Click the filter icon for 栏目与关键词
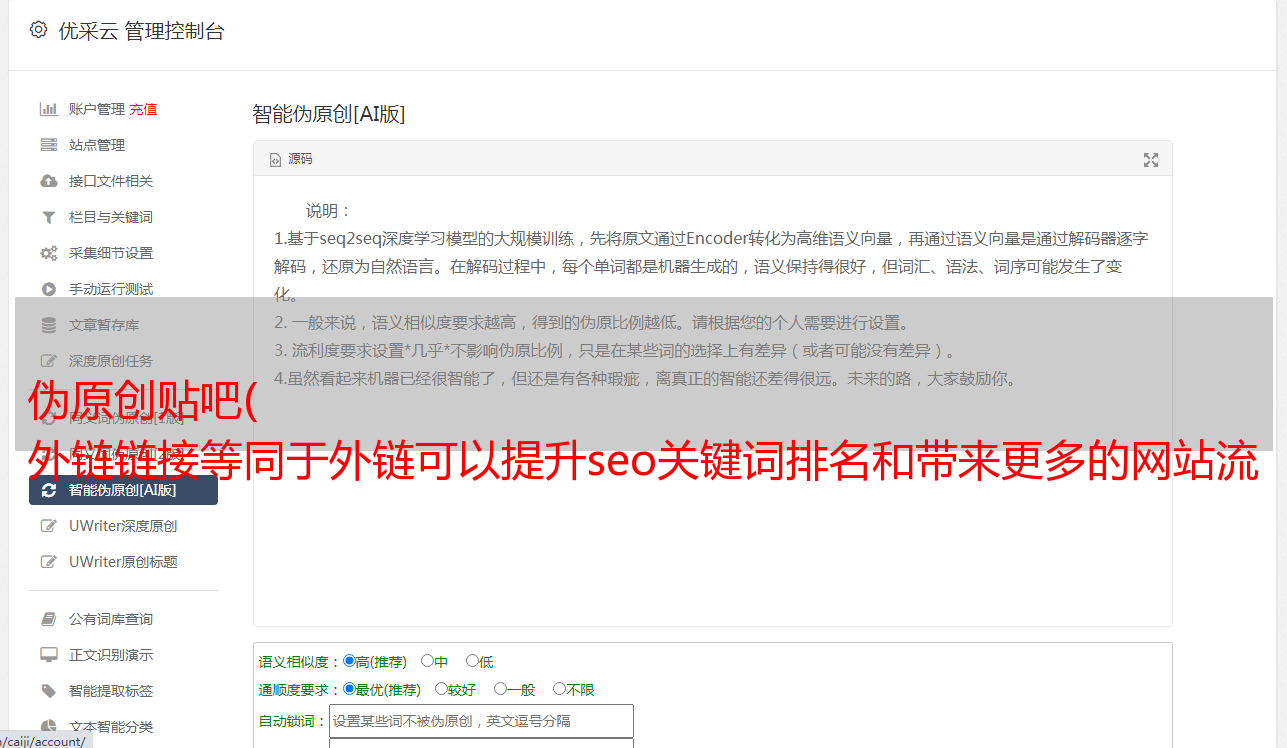This screenshot has height=748, width=1287. click(48, 217)
